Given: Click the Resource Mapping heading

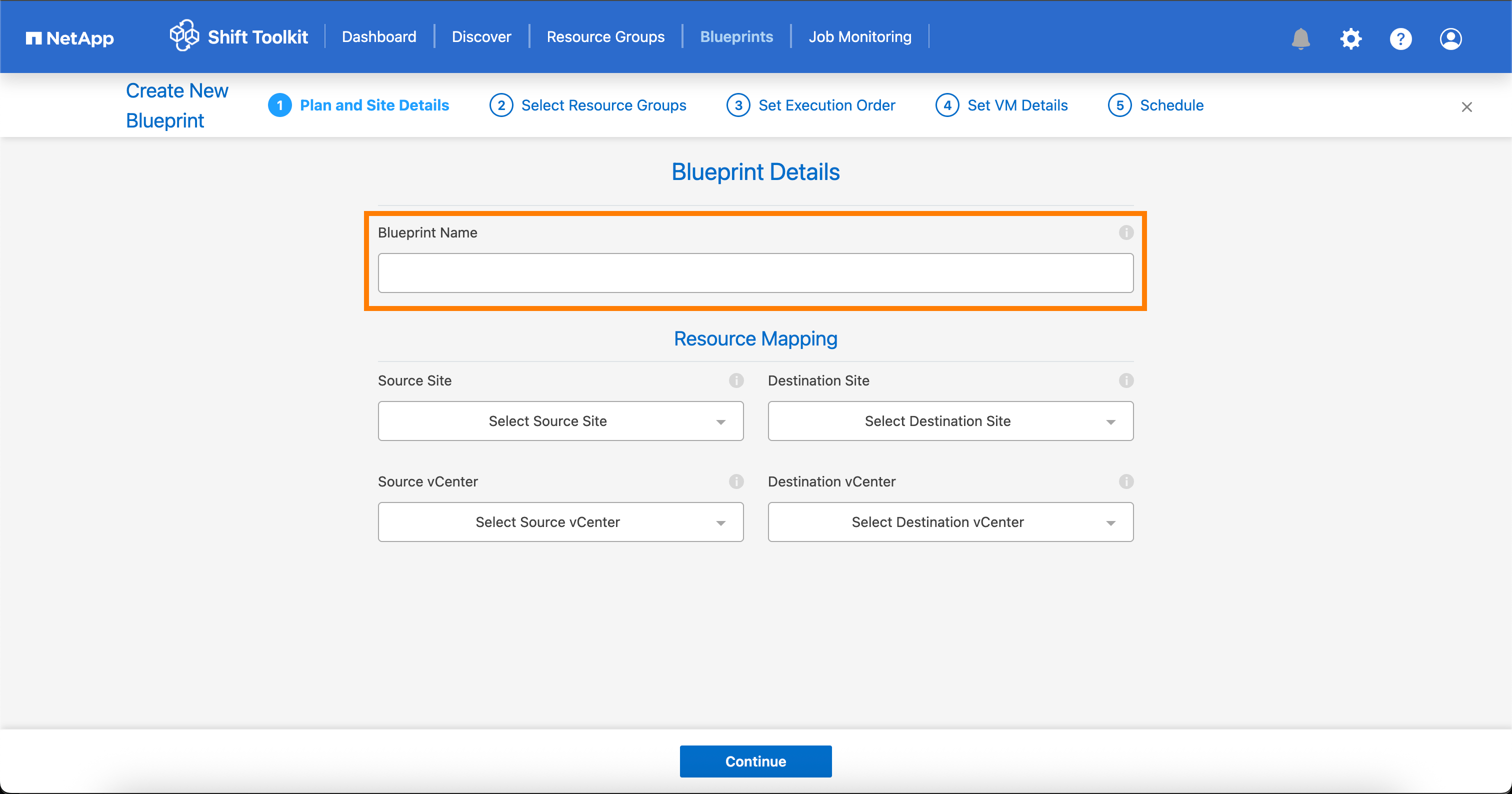Looking at the screenshot, I should (755, 338).
